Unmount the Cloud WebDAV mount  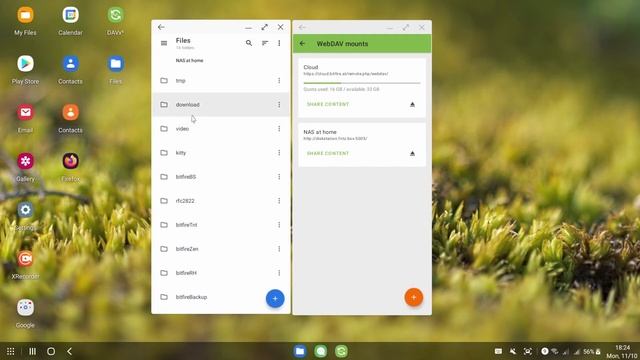tap(412, 104)
